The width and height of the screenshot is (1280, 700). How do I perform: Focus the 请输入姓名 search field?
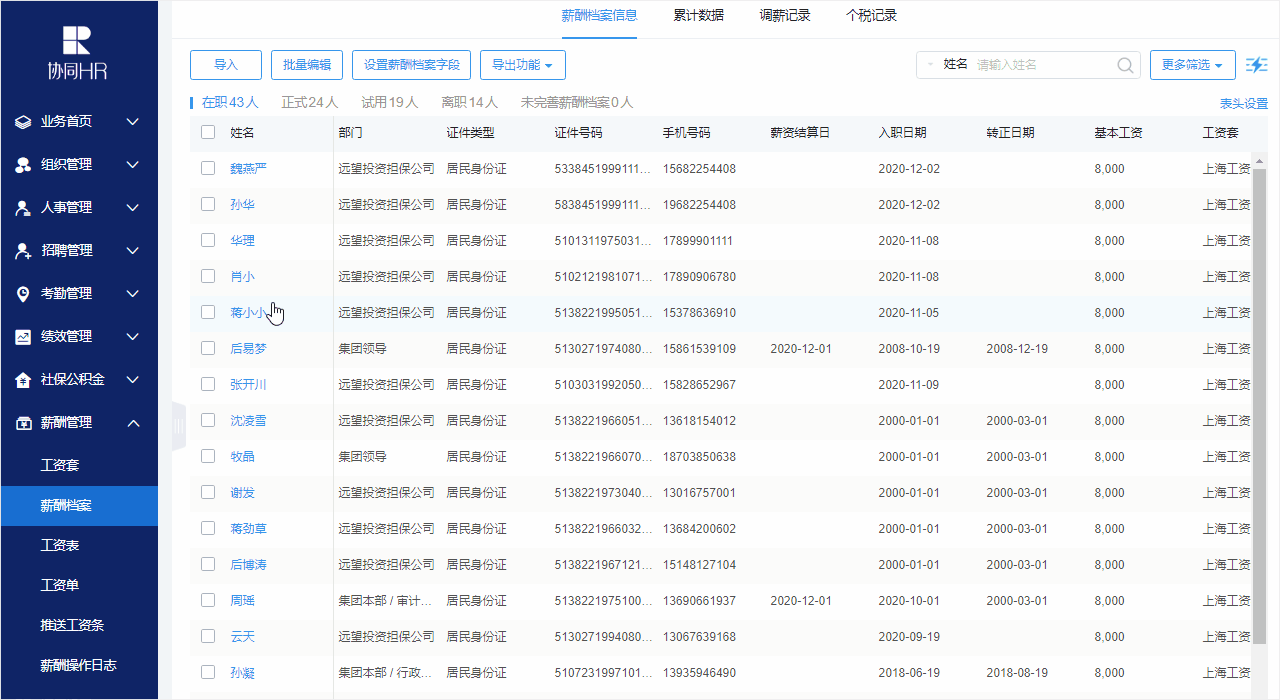(1044, 65)
